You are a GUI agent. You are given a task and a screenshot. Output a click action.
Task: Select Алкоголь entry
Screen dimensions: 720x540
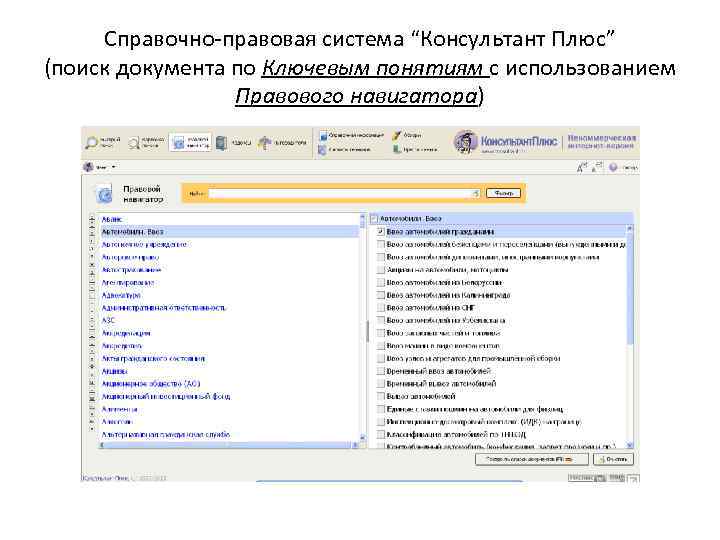117,422
